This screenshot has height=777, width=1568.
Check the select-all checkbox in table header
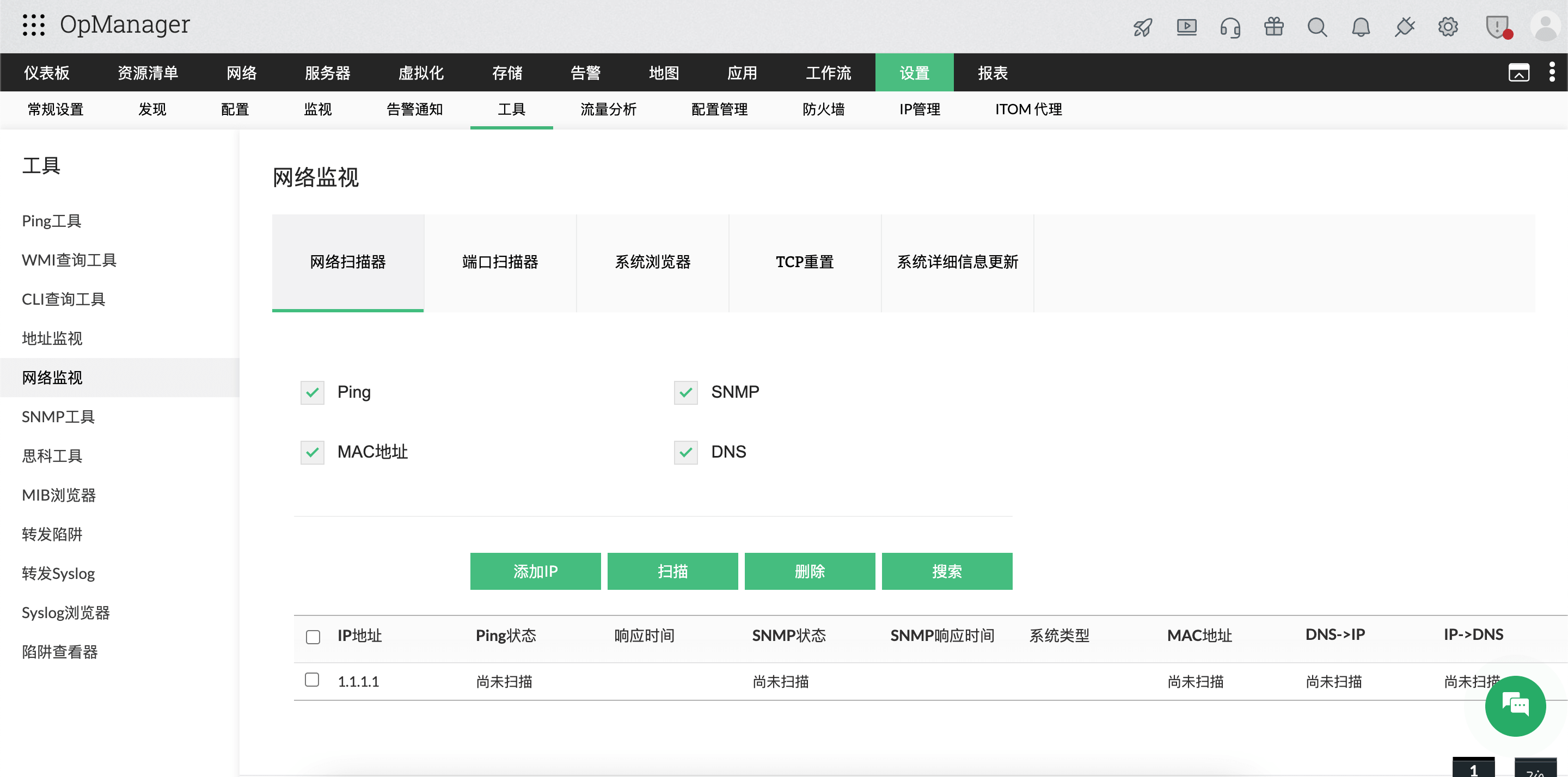313,637
